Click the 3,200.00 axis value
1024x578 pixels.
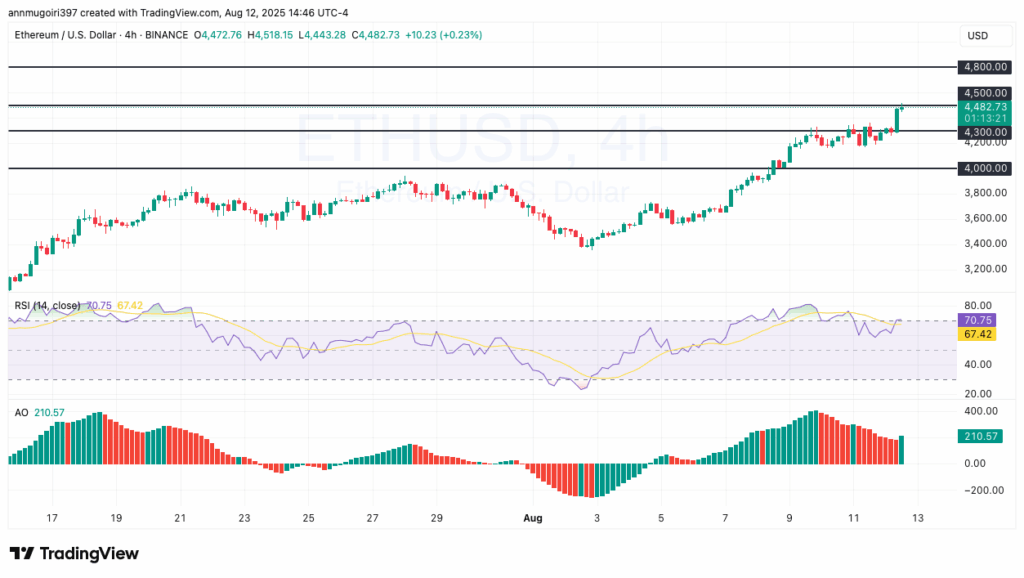tap(985, 269)
